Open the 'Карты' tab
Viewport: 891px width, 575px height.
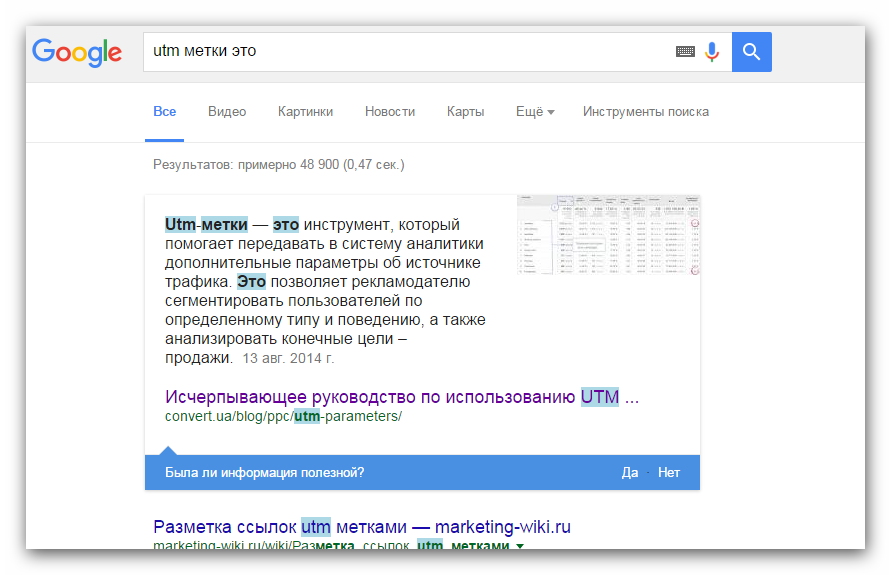click(465, 112)
